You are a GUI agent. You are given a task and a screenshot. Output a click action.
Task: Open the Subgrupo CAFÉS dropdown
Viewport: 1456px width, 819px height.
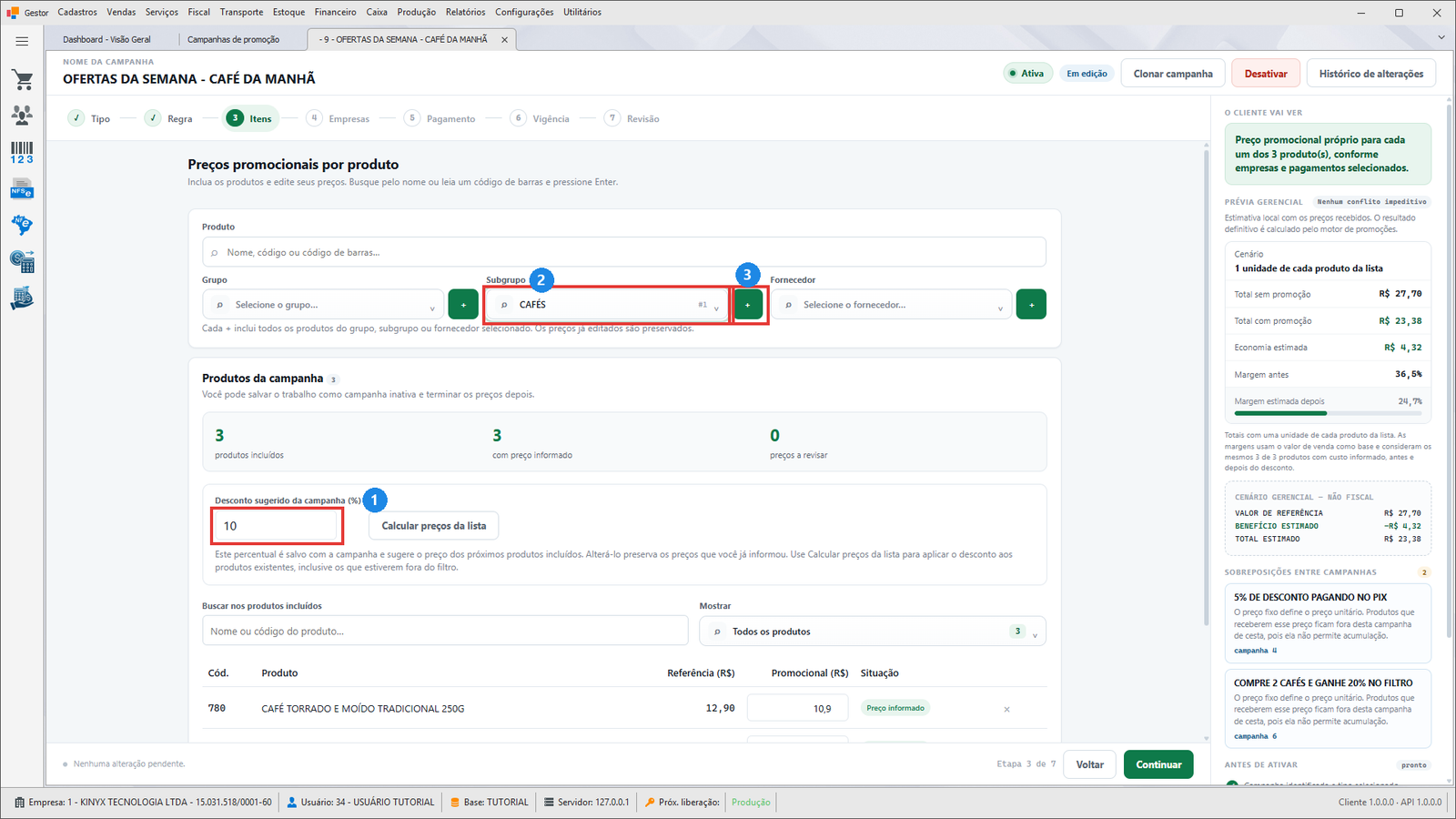[607, 305]
